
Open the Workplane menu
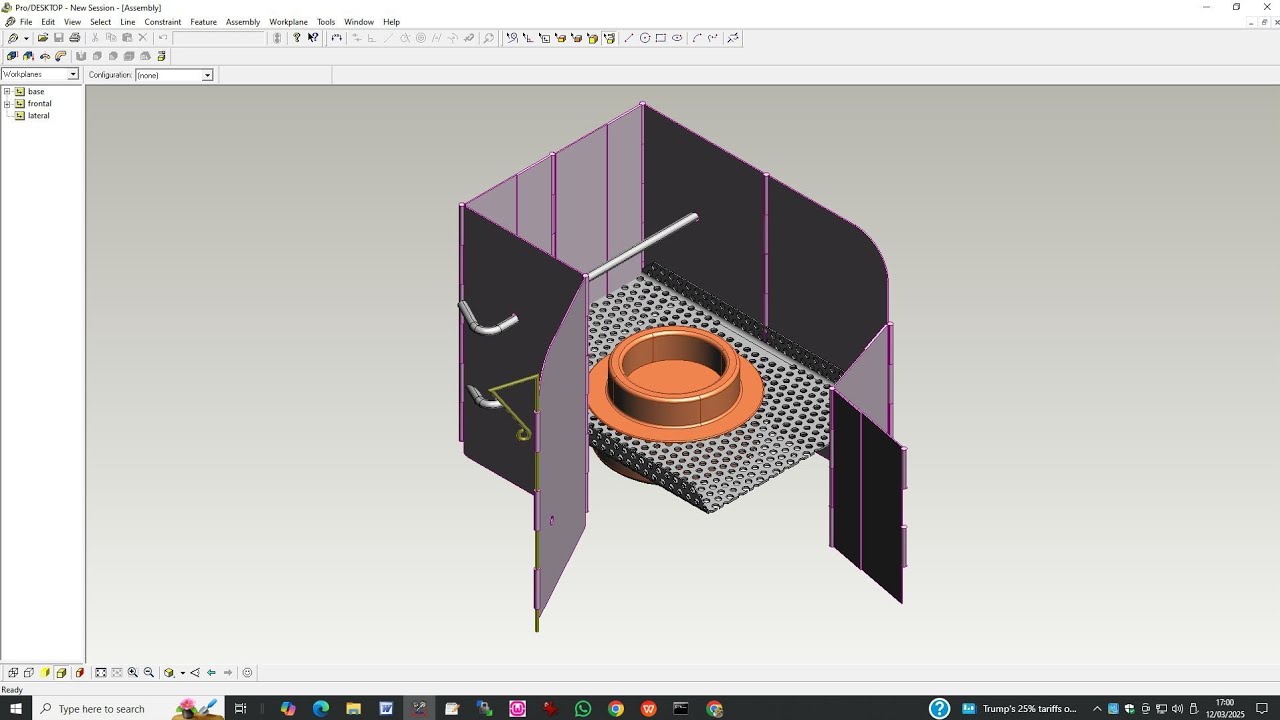[x=289, y=22]
